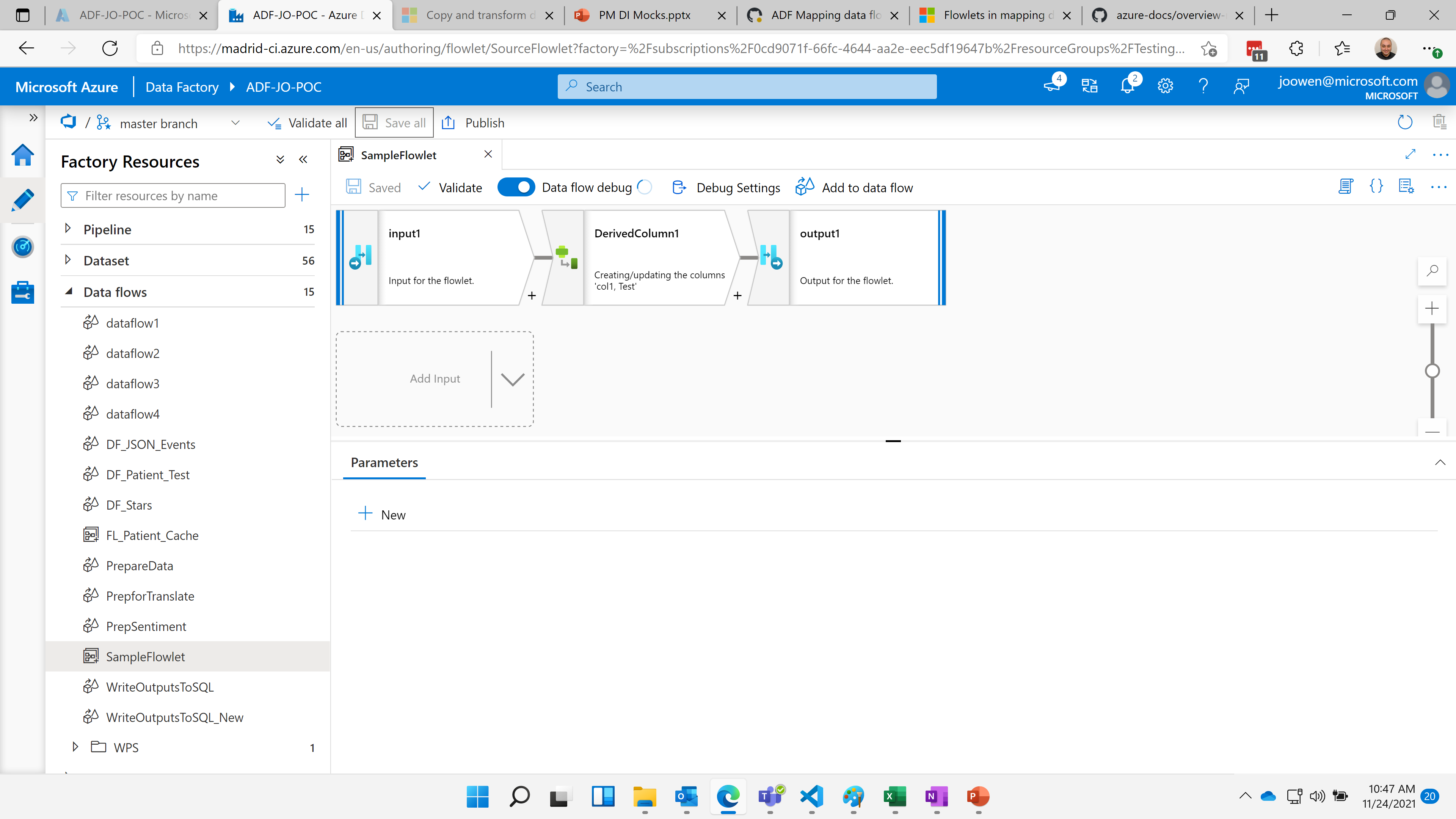Click the Publish button

pyautogui.click(x=483, y=122)
